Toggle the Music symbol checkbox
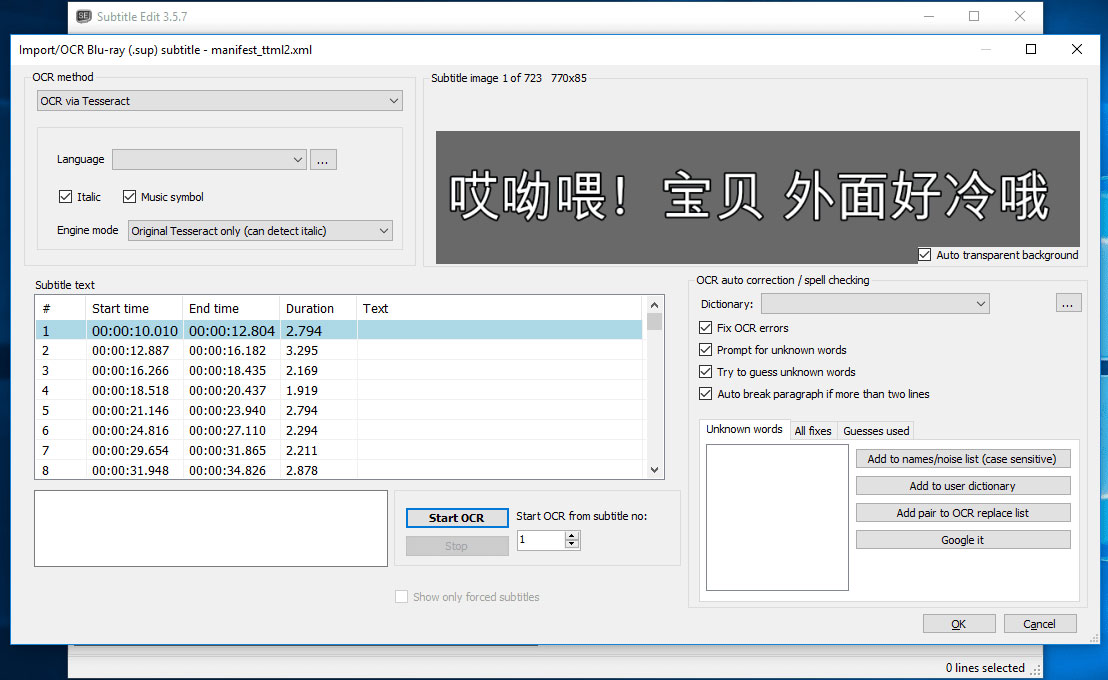The height and width of the screenshot is (680, 1108). pyautogui.click(x=129, y=197)
